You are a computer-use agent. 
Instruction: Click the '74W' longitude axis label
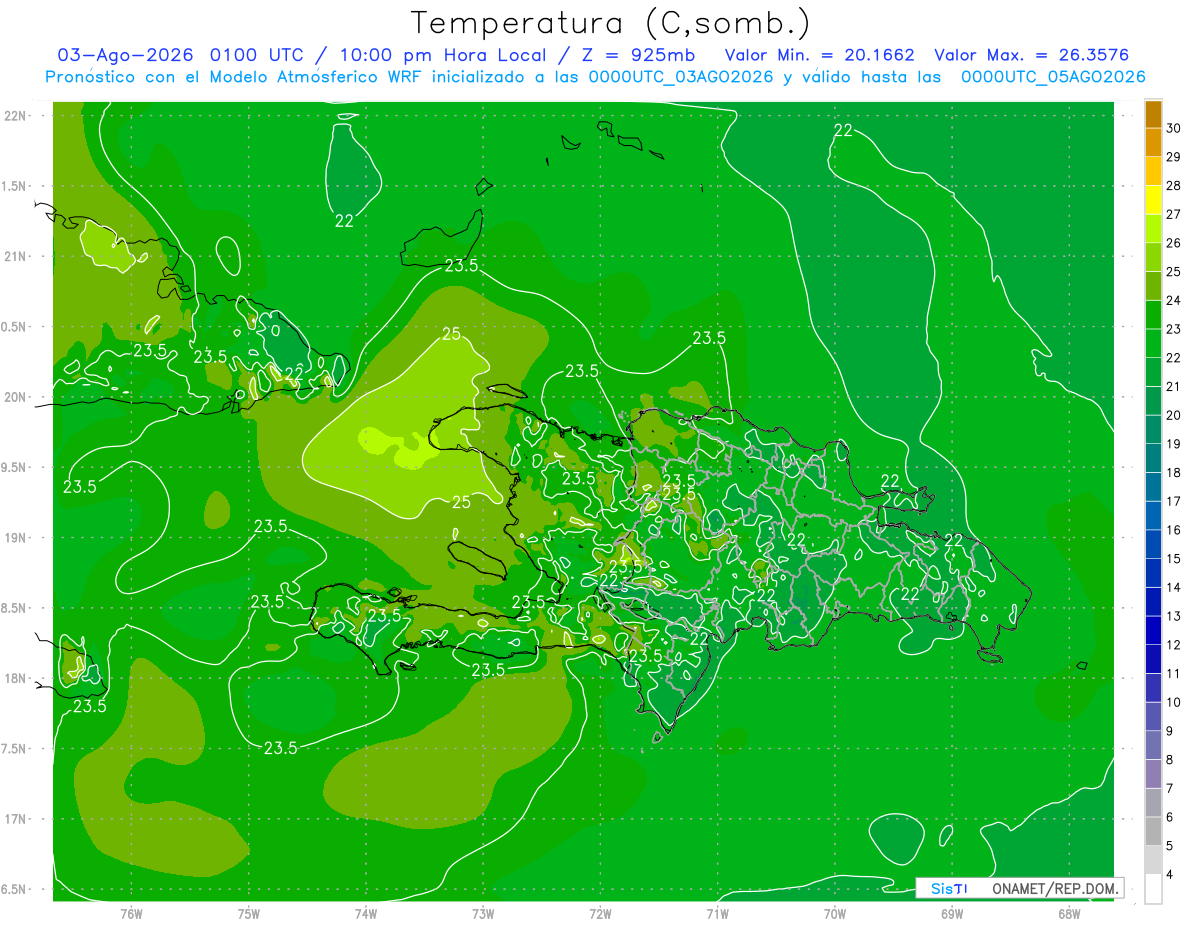pos(366,914)
